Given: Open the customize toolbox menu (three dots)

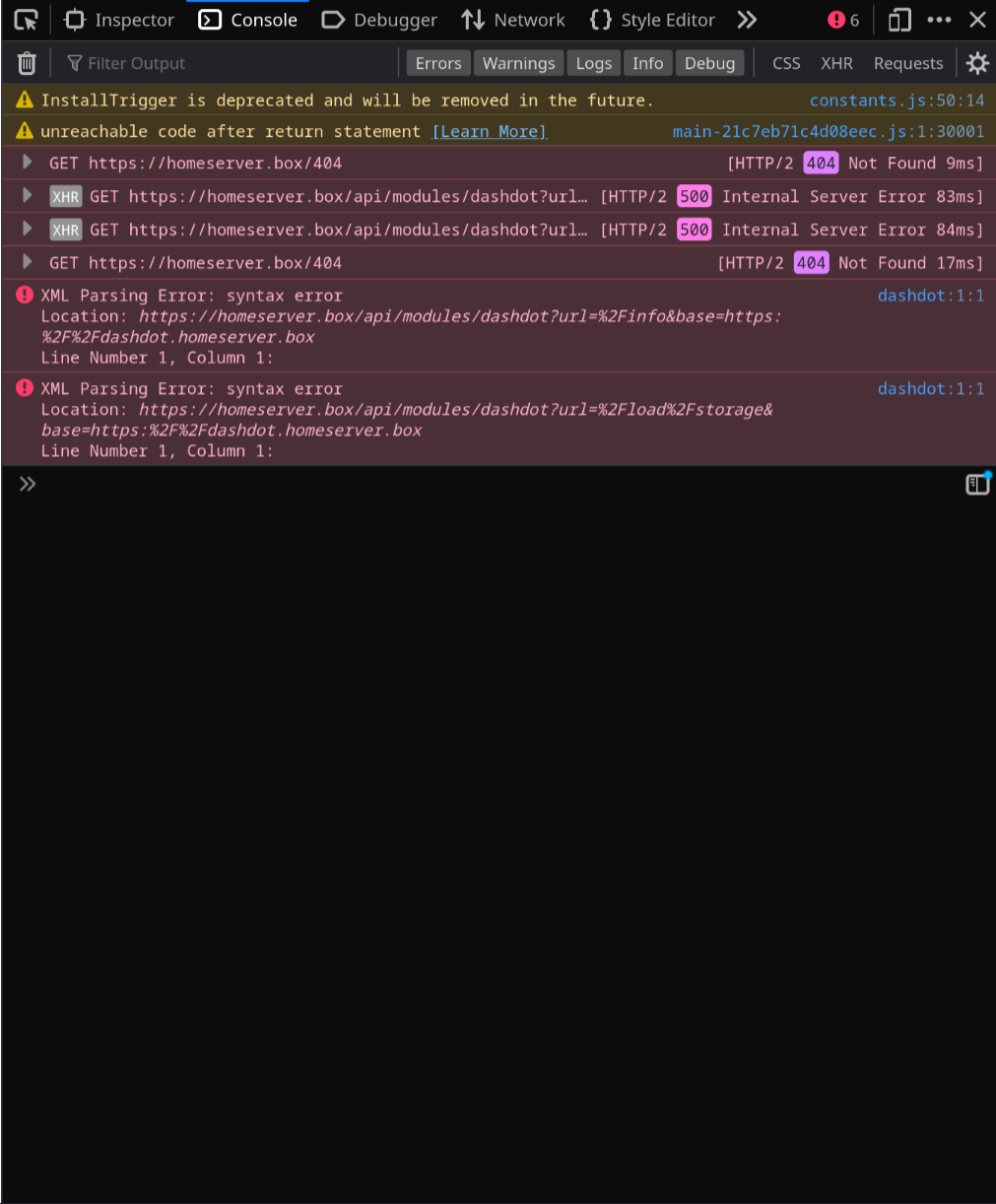Looking at the screenshot, I should click(938, 19).
